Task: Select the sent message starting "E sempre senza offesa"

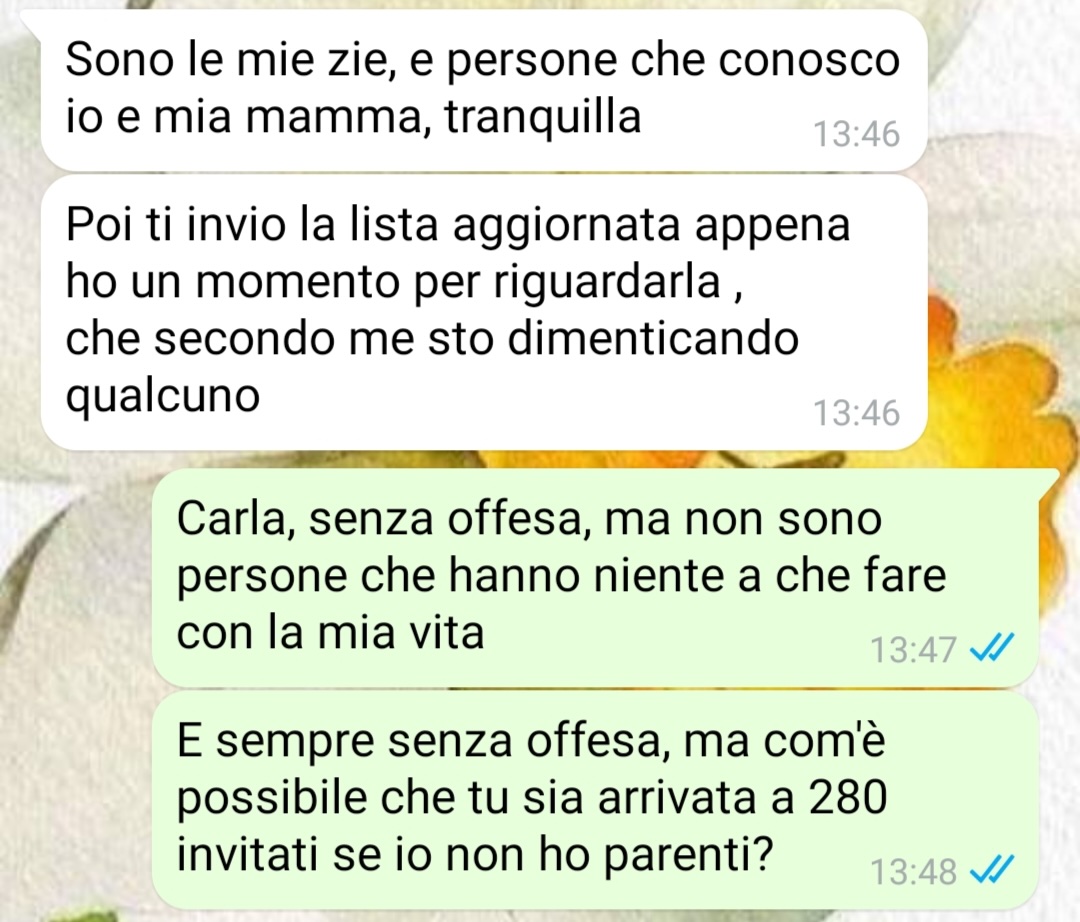Action: tap(594, 801)
